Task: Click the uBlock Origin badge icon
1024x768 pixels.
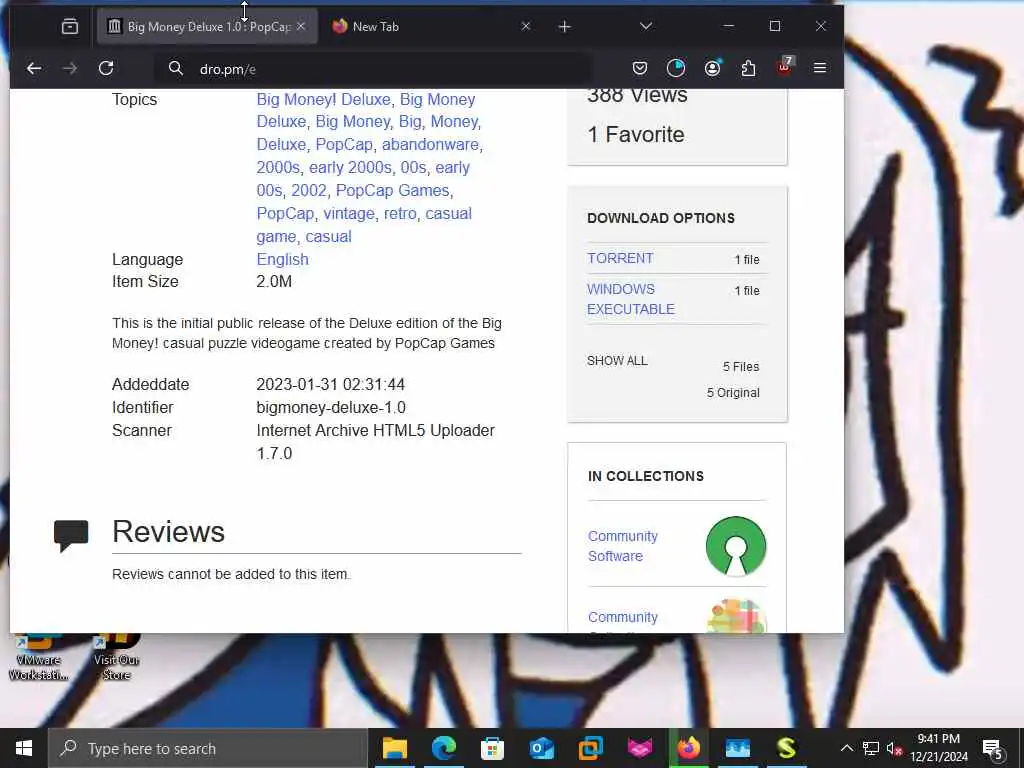Action: tap(784, 67)
